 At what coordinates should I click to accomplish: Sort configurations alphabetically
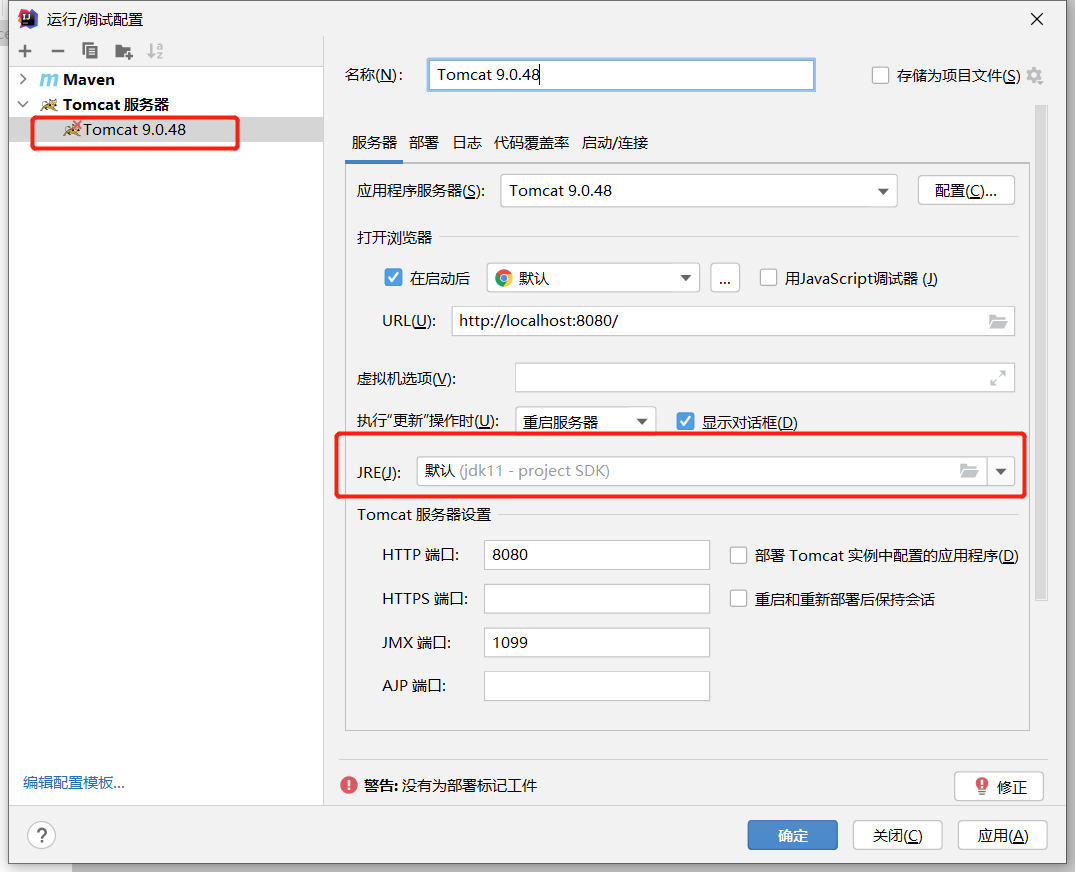155,51
